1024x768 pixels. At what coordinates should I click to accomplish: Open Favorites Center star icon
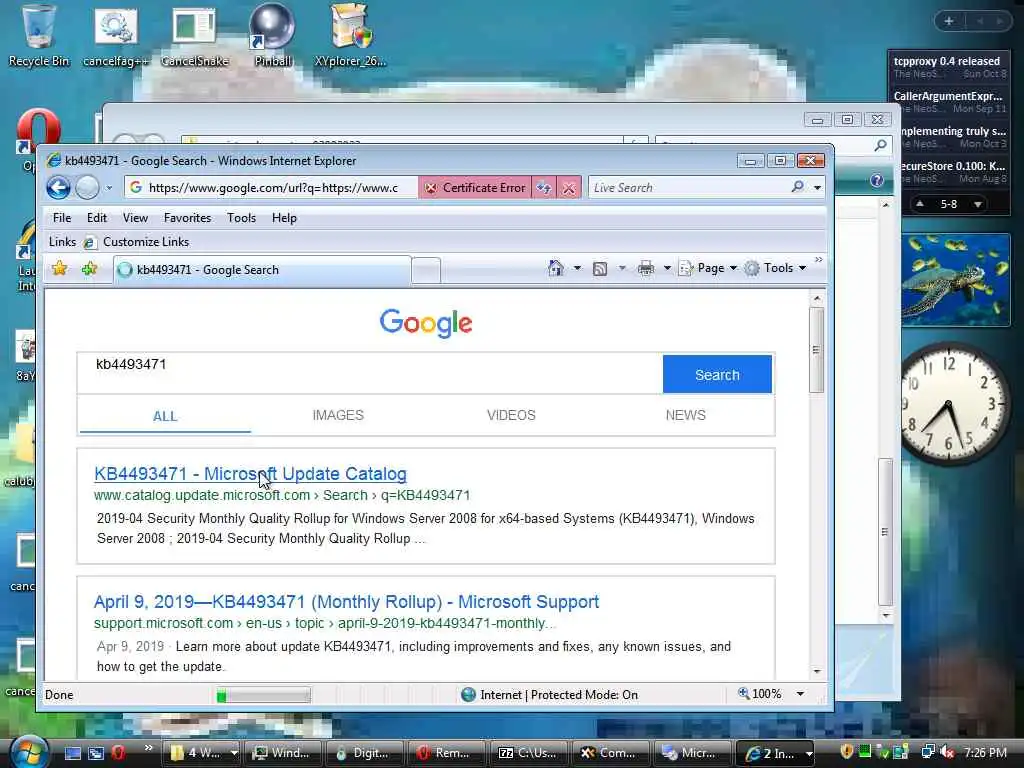[59, 268]
